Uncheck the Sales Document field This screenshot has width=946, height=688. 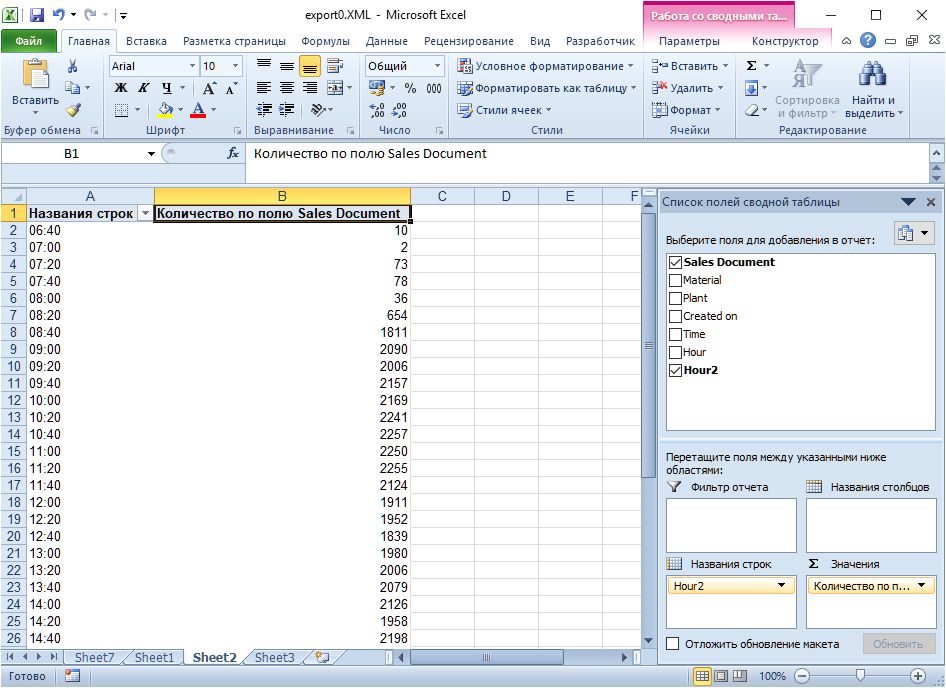click(x=676, y=263)
